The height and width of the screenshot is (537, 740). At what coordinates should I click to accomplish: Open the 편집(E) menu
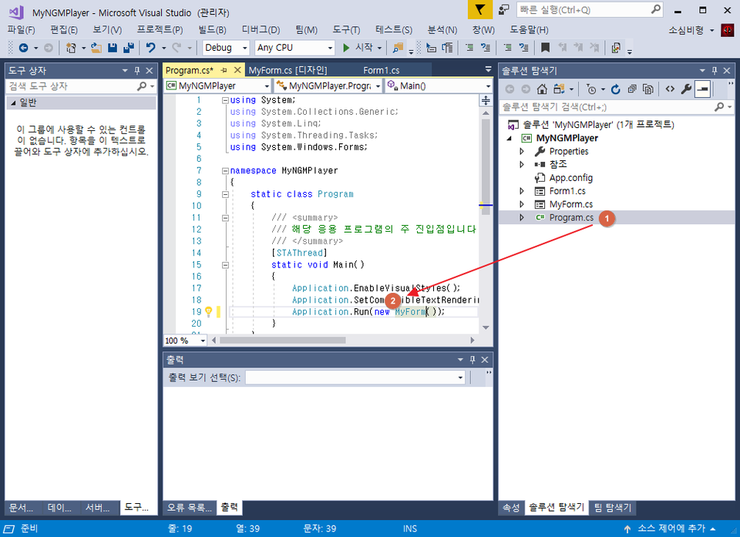click(64, 30)
